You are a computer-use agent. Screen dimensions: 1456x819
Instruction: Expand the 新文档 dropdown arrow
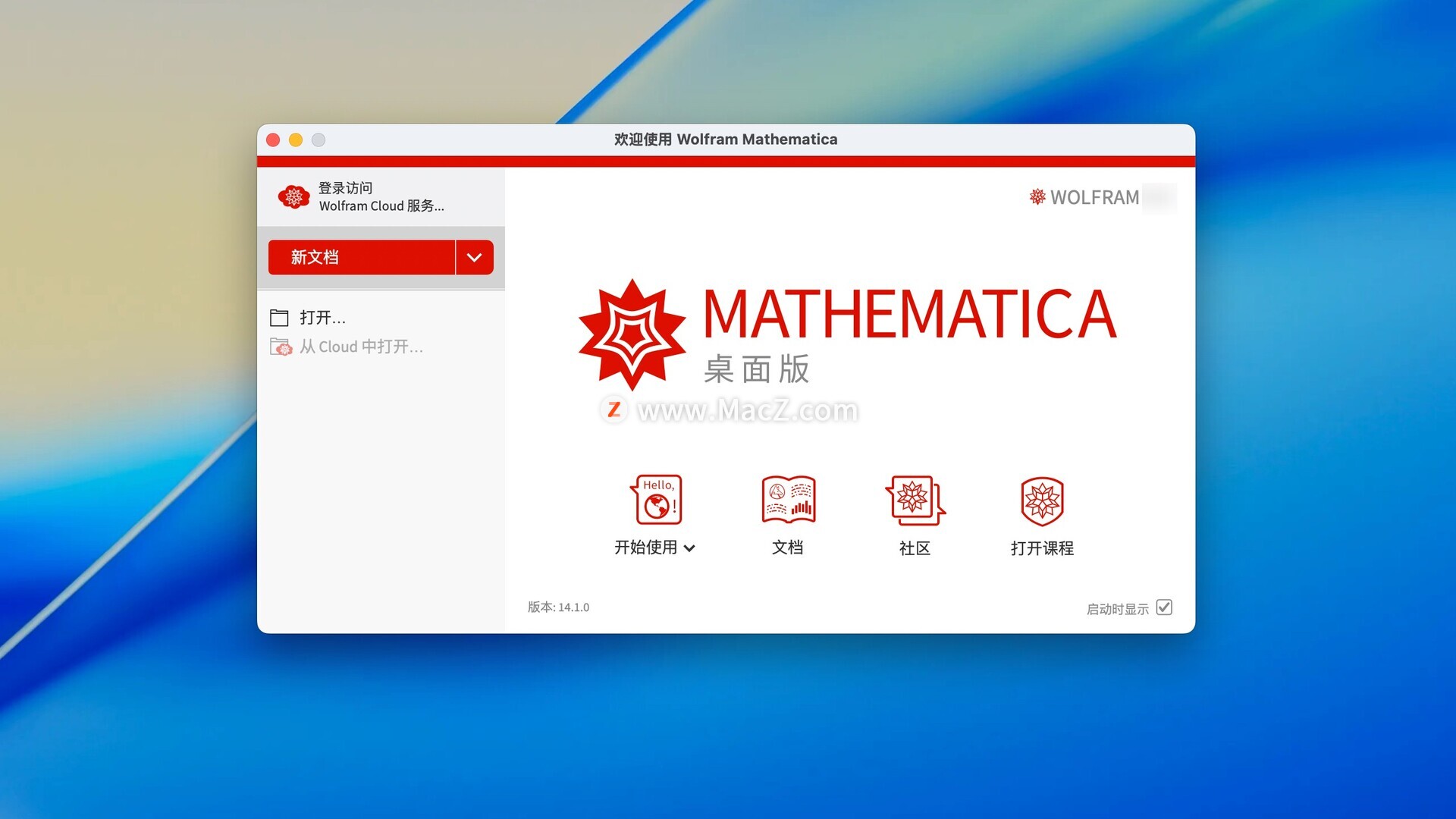click(475, 257)
